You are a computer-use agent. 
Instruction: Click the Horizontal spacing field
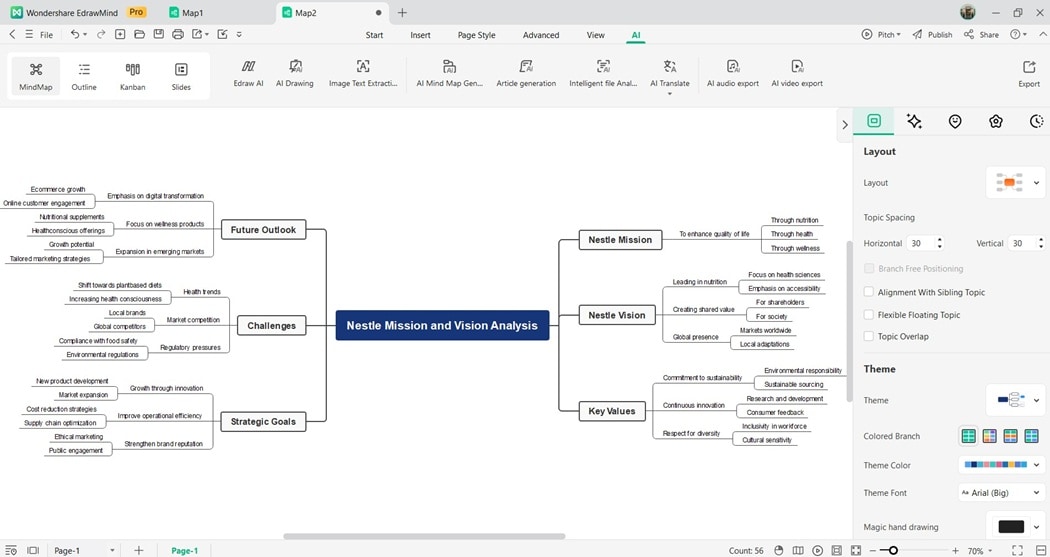(x=925, y=243)
